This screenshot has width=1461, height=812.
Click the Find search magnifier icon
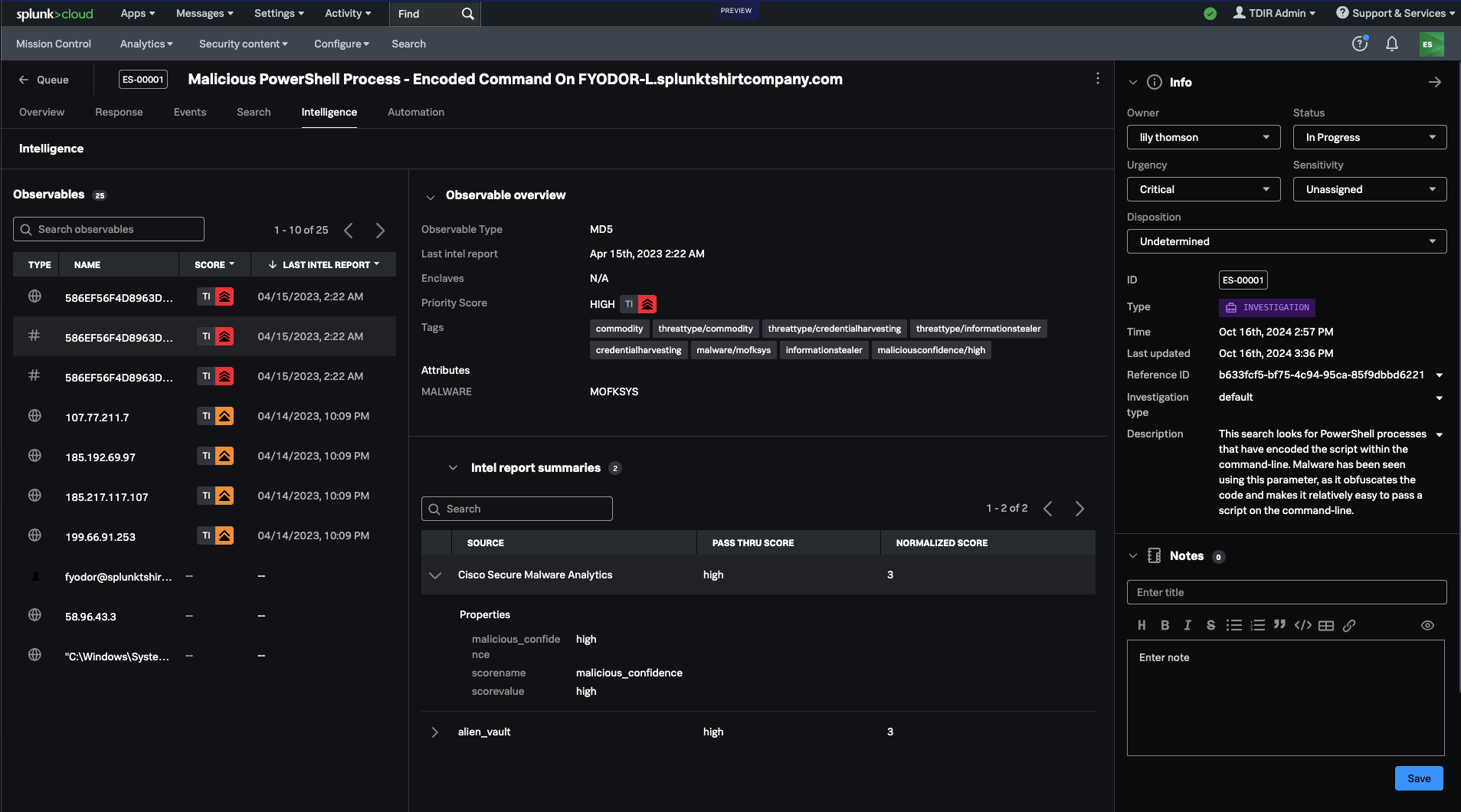point(467,14)
